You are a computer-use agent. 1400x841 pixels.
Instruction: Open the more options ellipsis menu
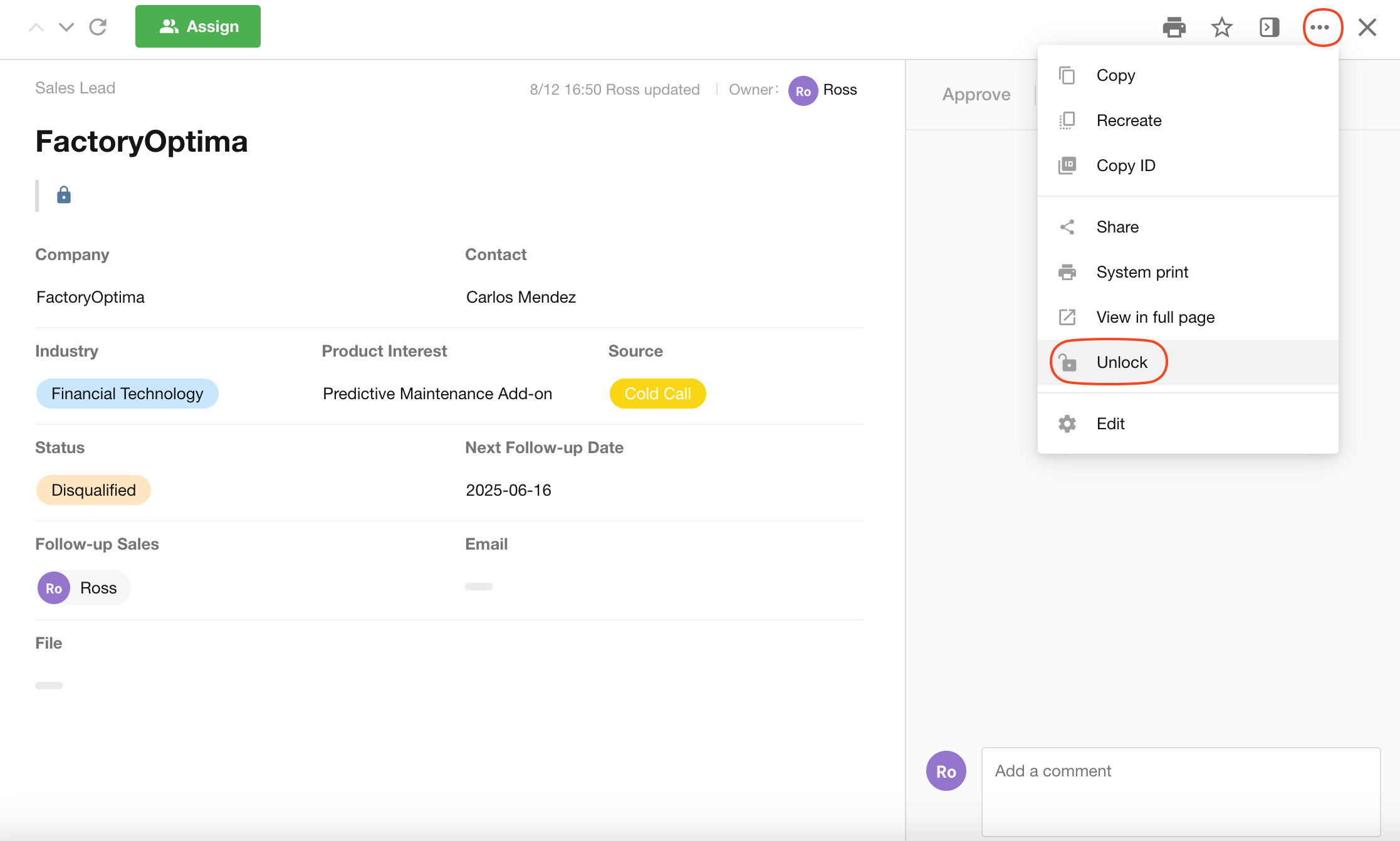[x=1320, y=28]
